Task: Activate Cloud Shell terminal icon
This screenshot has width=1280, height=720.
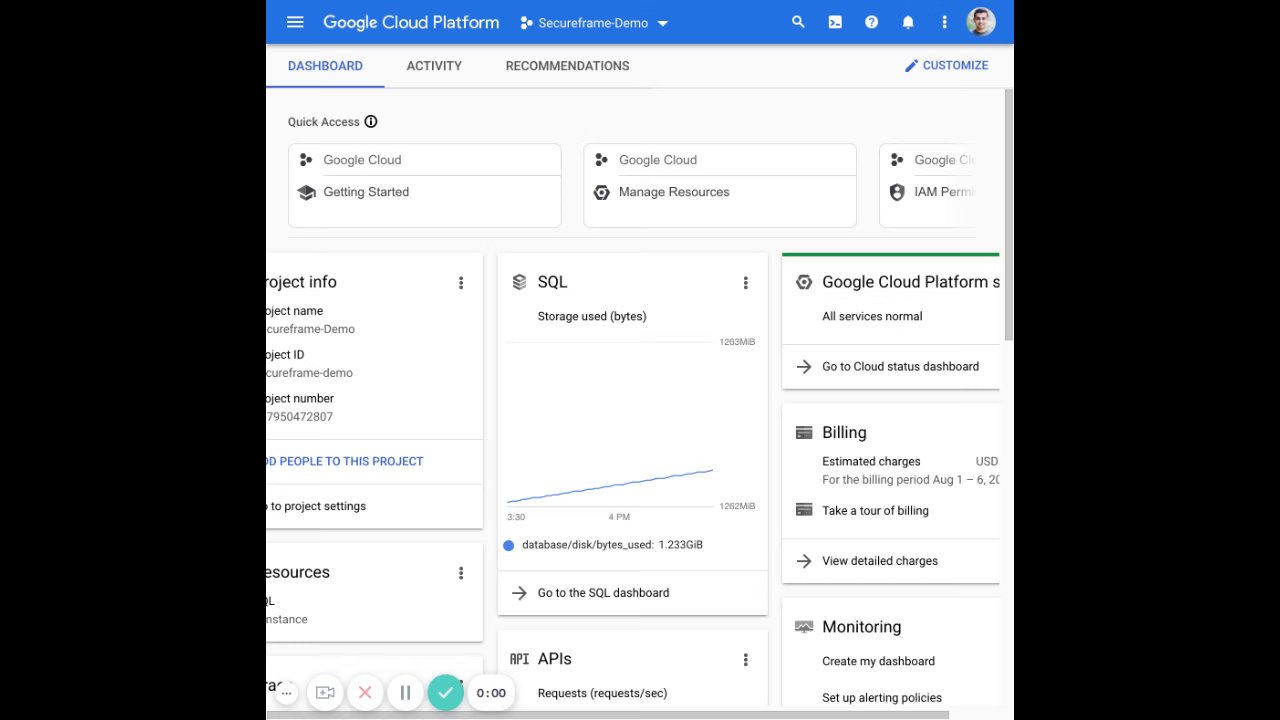Action: [835, 22]
